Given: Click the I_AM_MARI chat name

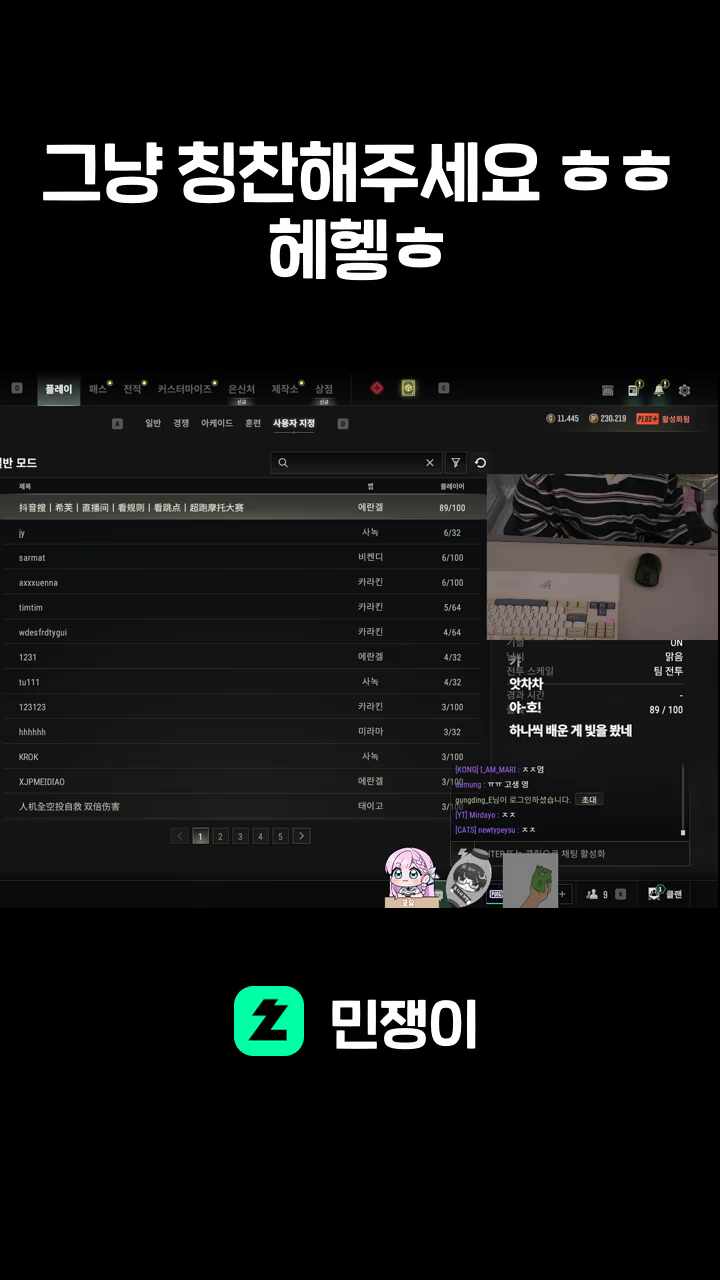Looking at the screenshot, I should click(x=498, y=769).
